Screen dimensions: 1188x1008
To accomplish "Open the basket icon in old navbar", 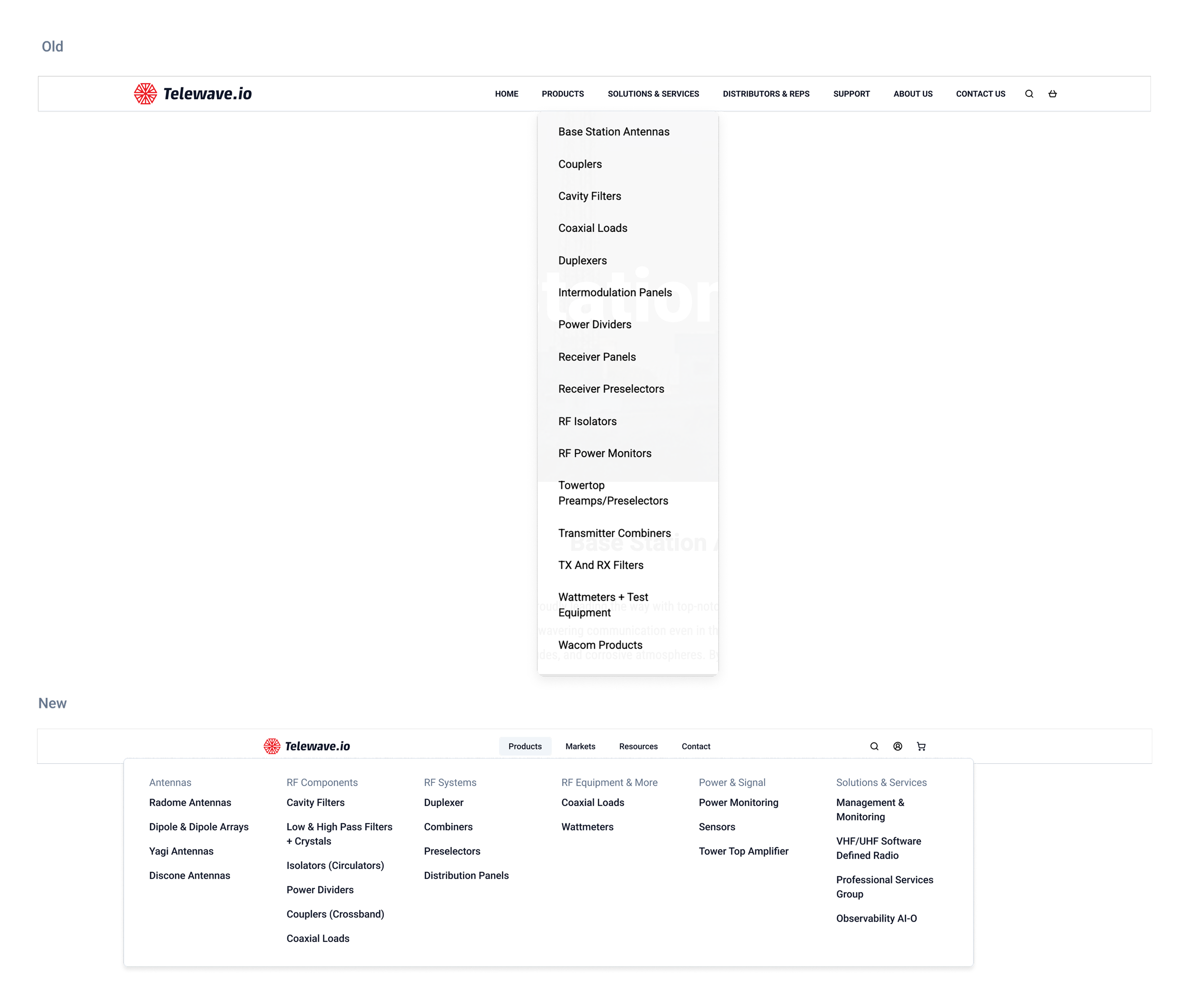I will coord(1052,94).
